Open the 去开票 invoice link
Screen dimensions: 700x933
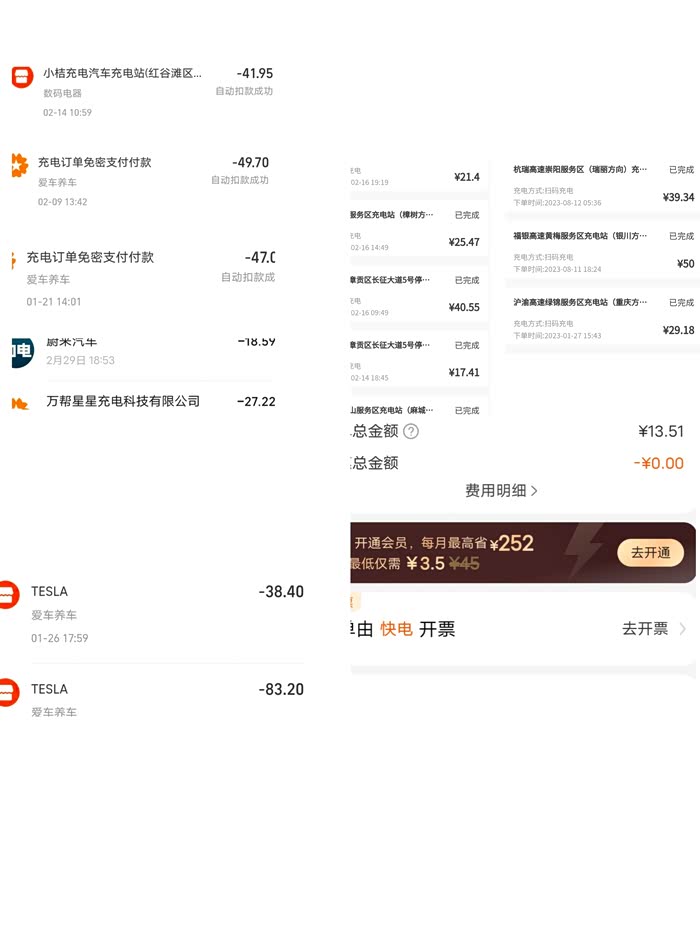pyautogui.click(x=645, y=628)
